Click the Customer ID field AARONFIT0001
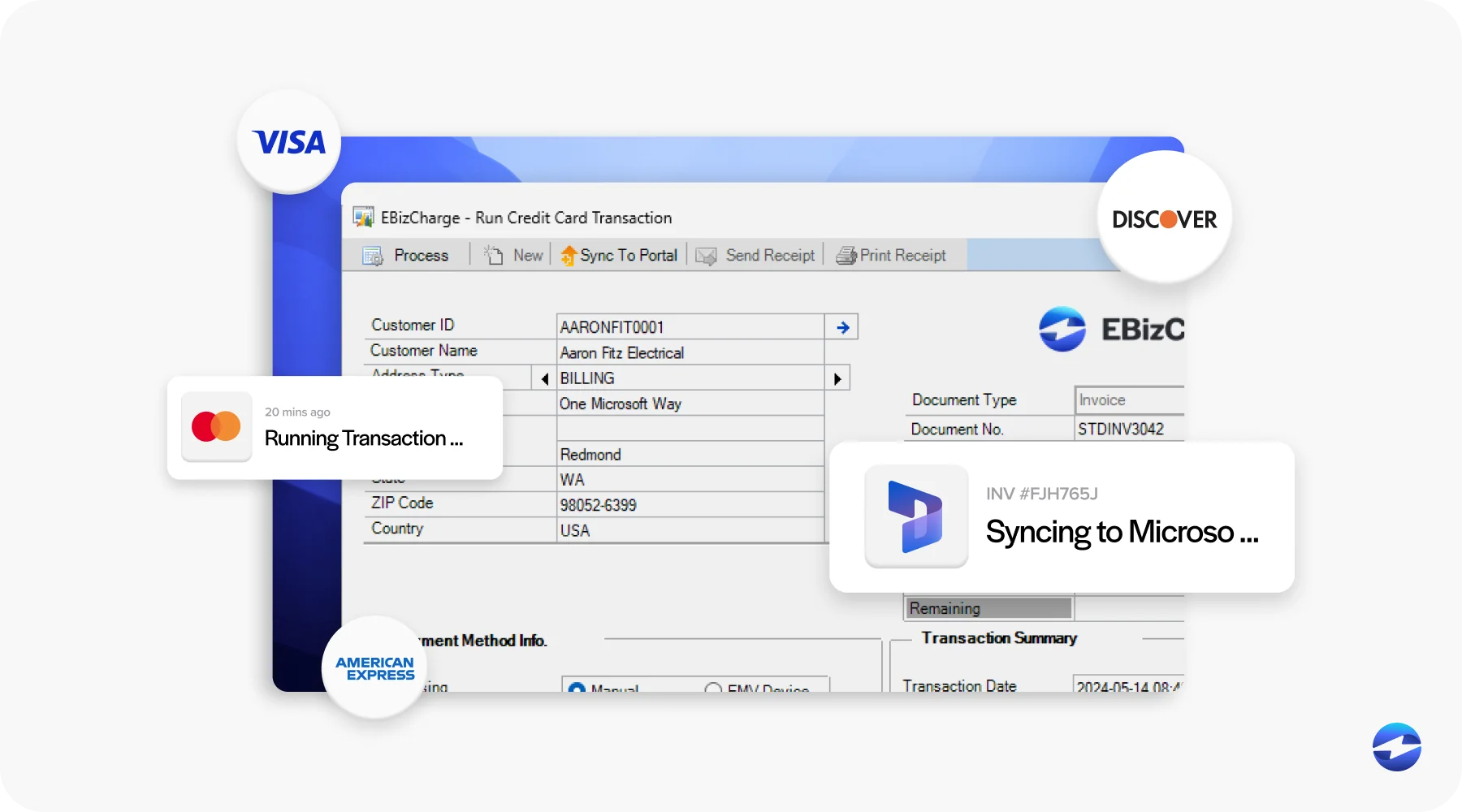 [690, 326]
